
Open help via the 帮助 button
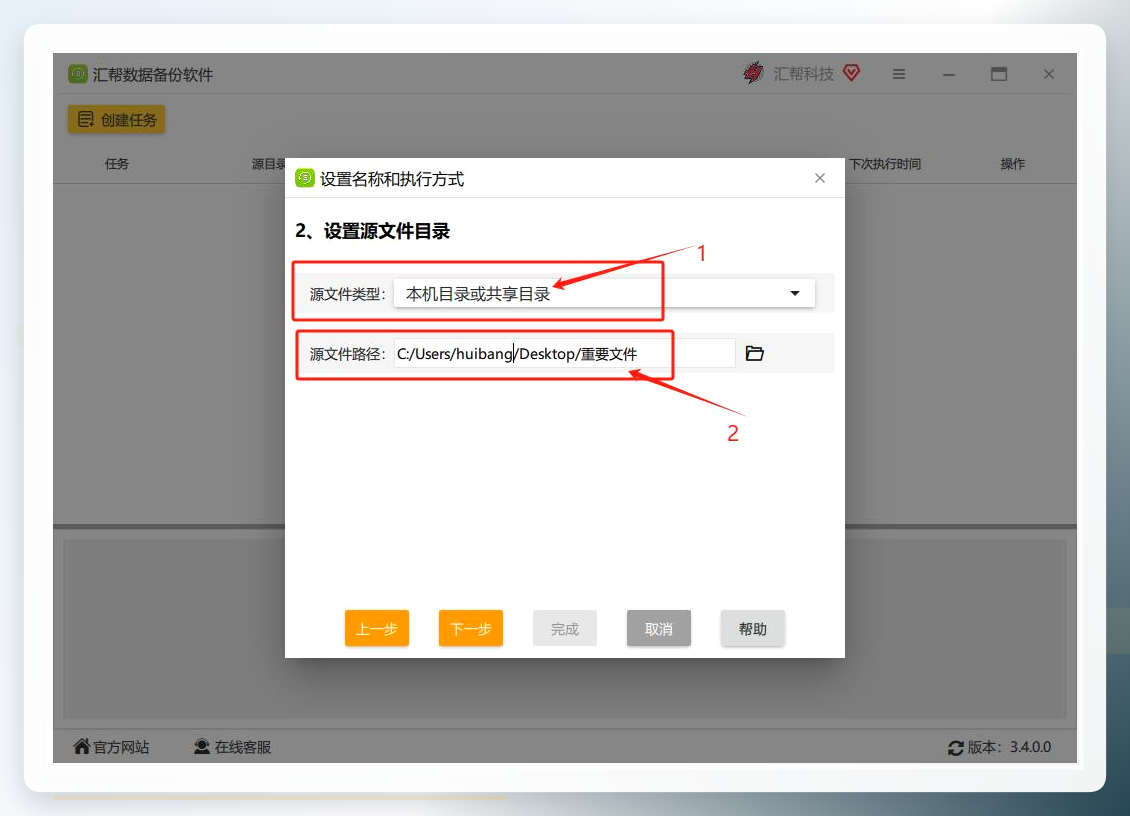click(752, 629)
